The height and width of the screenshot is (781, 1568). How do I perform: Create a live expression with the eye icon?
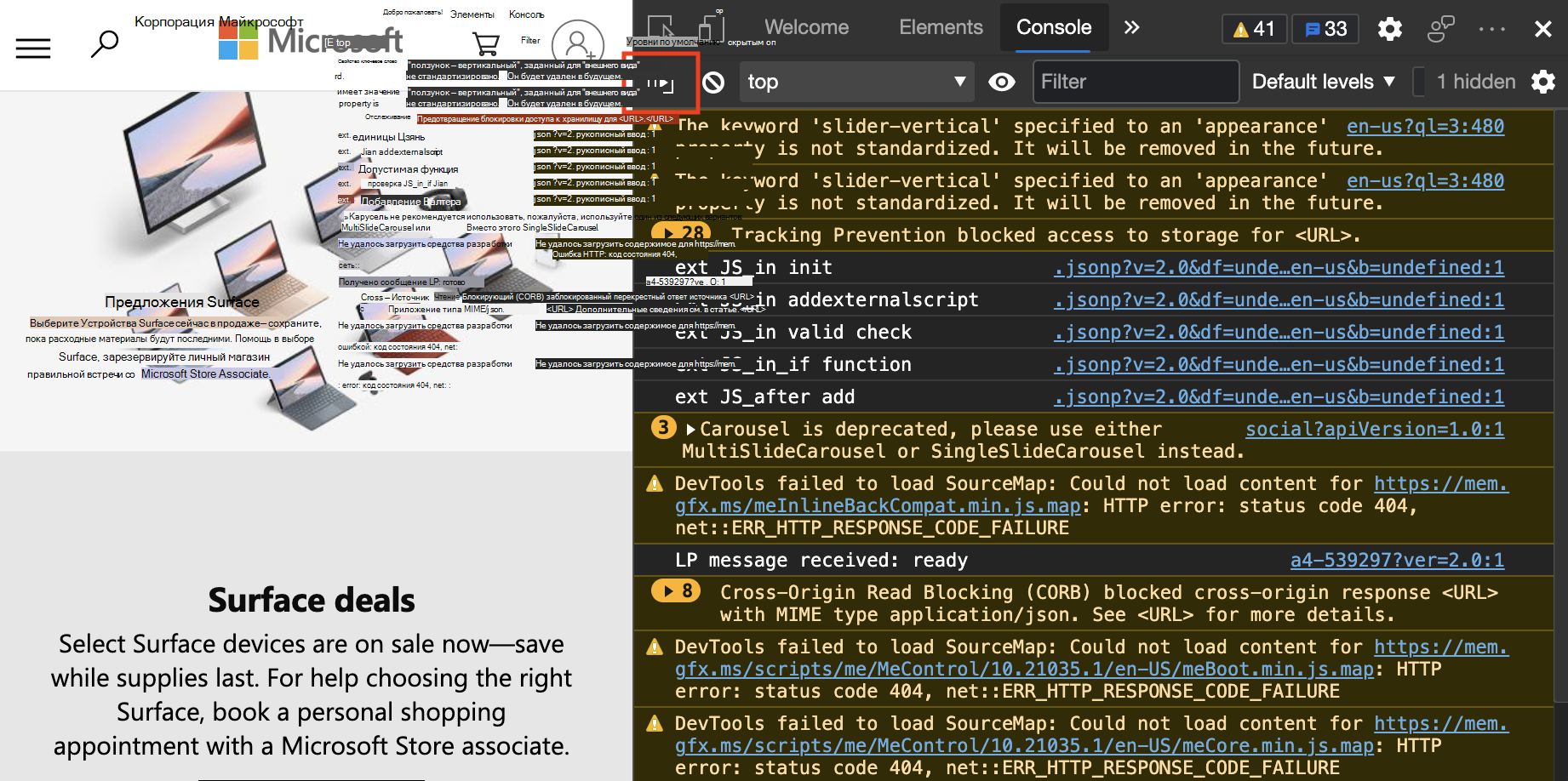[x=1002, y=82]
